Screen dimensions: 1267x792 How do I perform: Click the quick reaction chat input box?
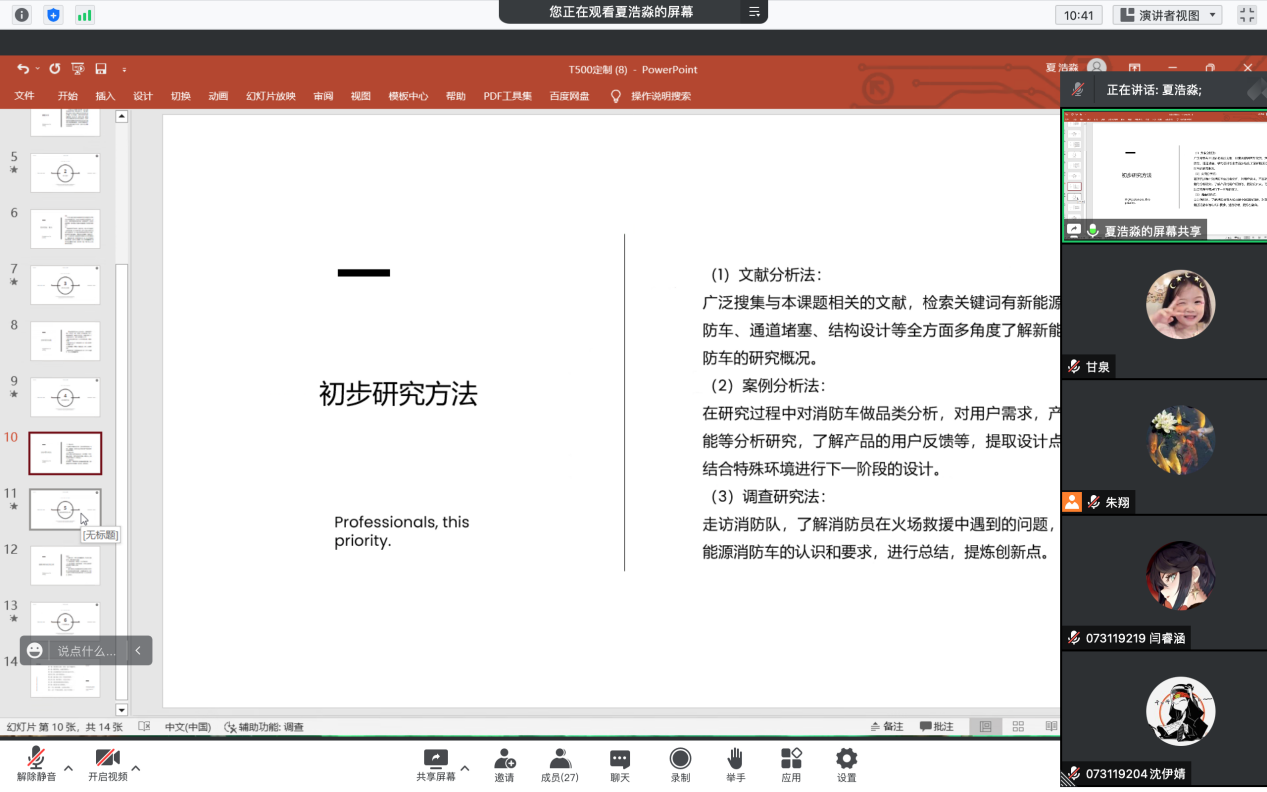pyautogui.click(x=86, y=651)
